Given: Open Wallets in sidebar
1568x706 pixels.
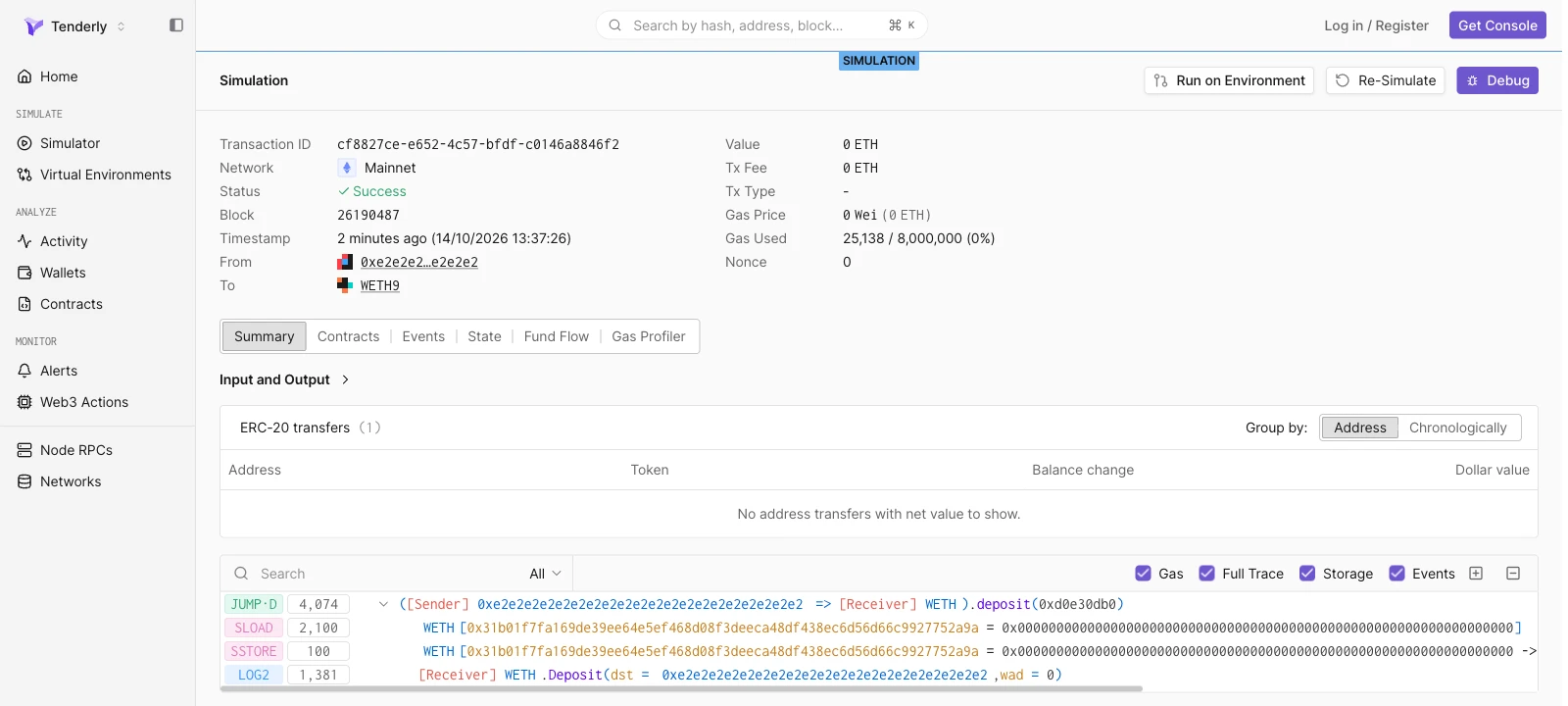Looking at the screenshot, I should [63, 273].
